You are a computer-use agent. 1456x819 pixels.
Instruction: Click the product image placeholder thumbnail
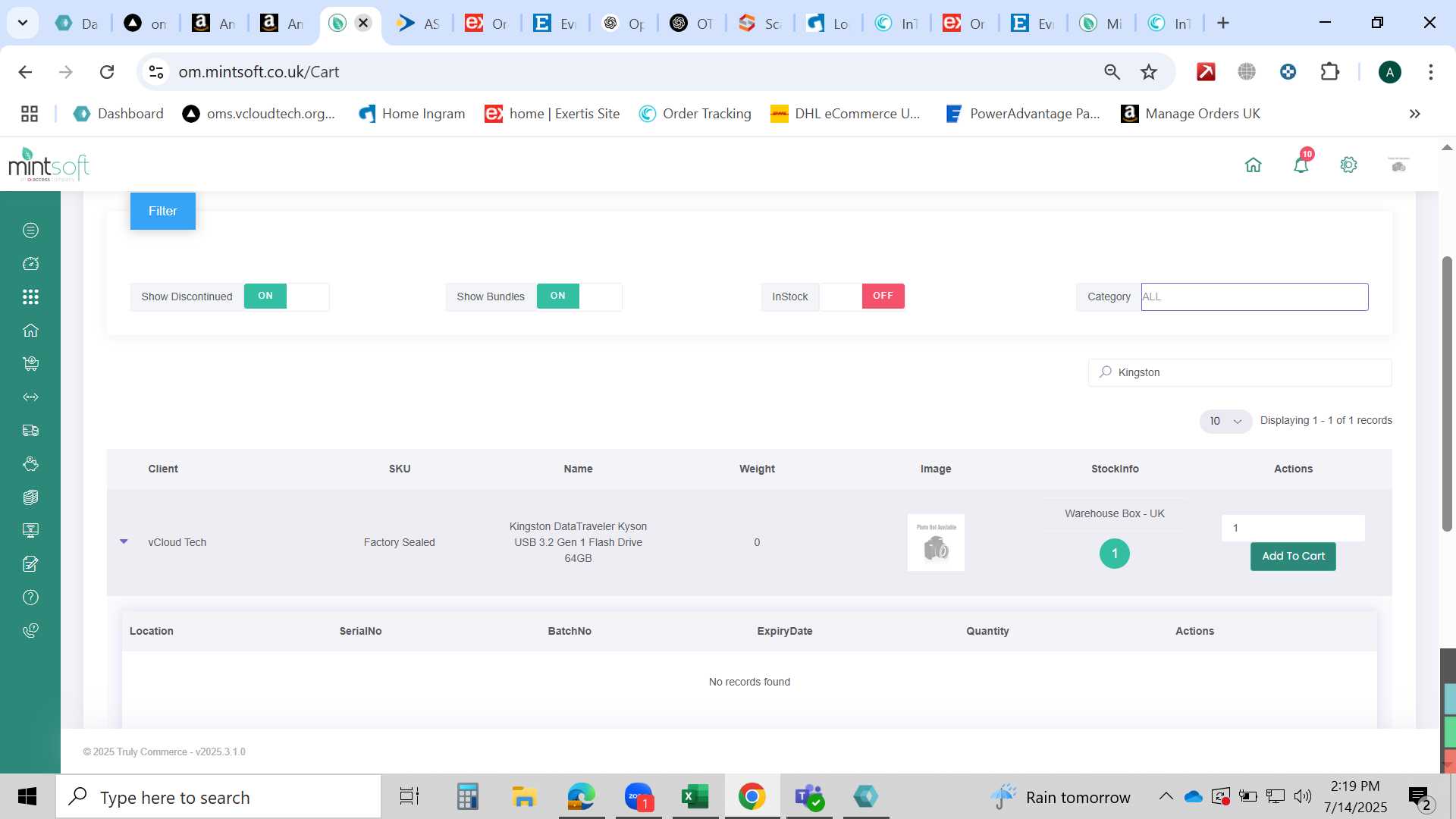936,542
